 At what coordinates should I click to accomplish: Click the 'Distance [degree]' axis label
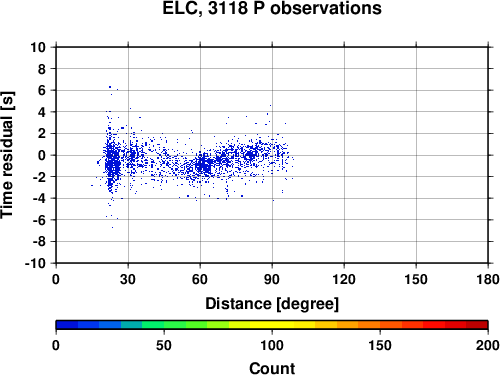coord(272,304)
